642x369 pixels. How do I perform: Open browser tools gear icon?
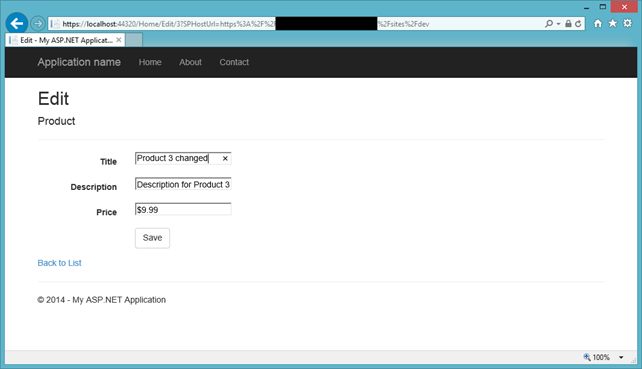(627, 23)
